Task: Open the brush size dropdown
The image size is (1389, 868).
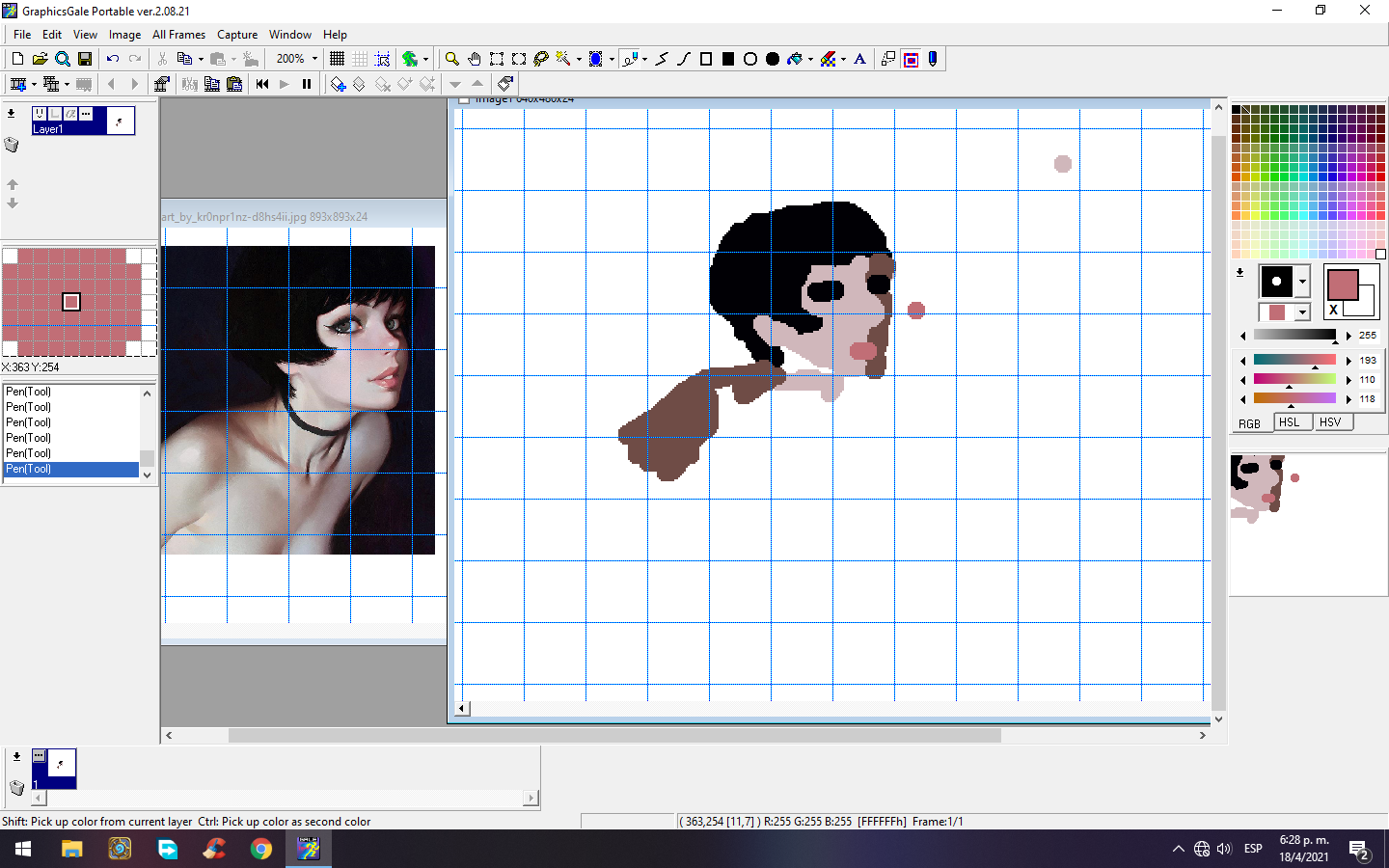Action: (x=1302, y=282)
